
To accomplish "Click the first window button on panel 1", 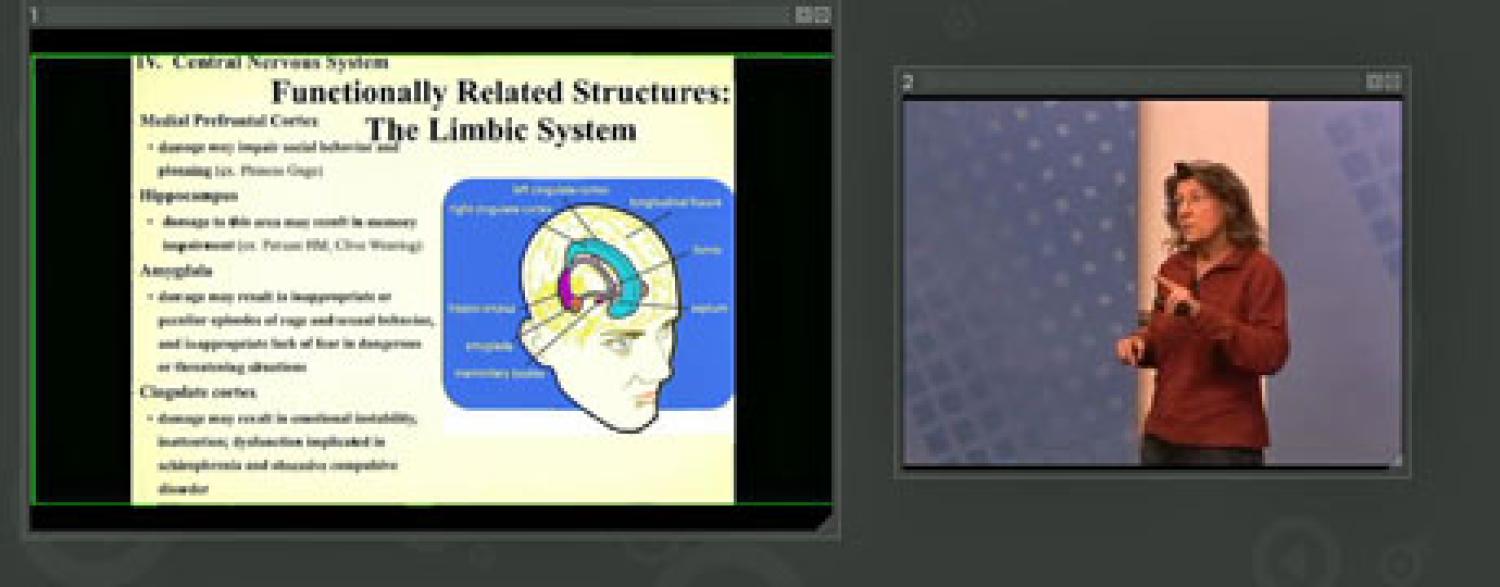I will [803, 15].
